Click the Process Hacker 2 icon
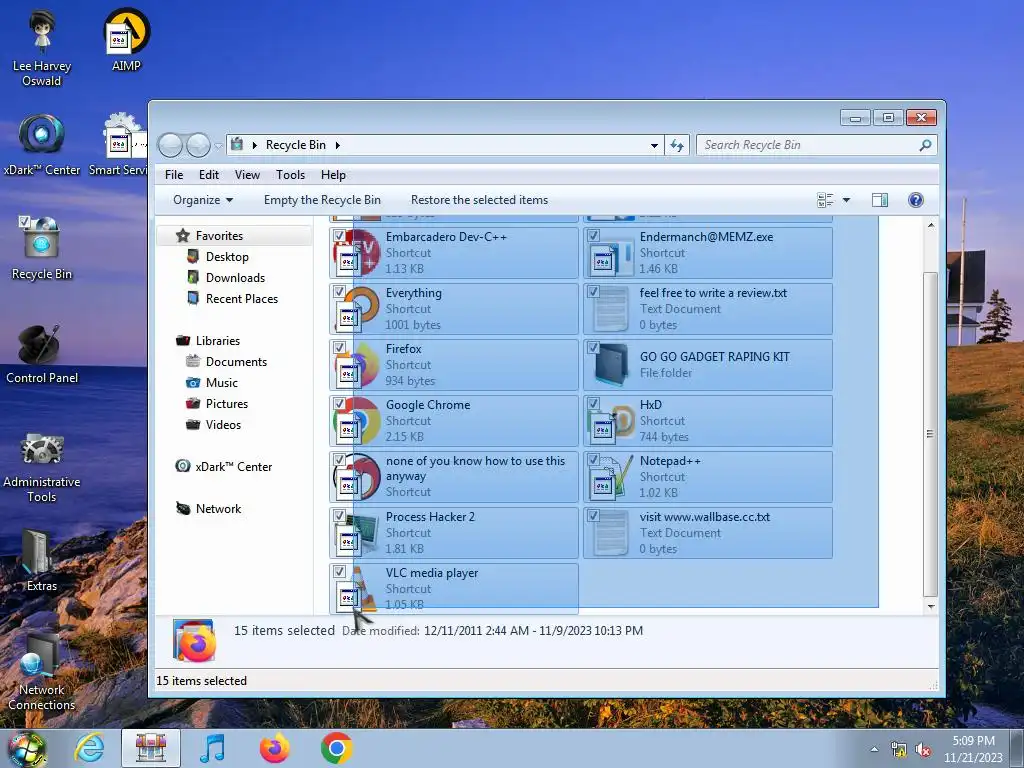The height and width of the screenshot is (768, 1024). [x=357, y=533]
